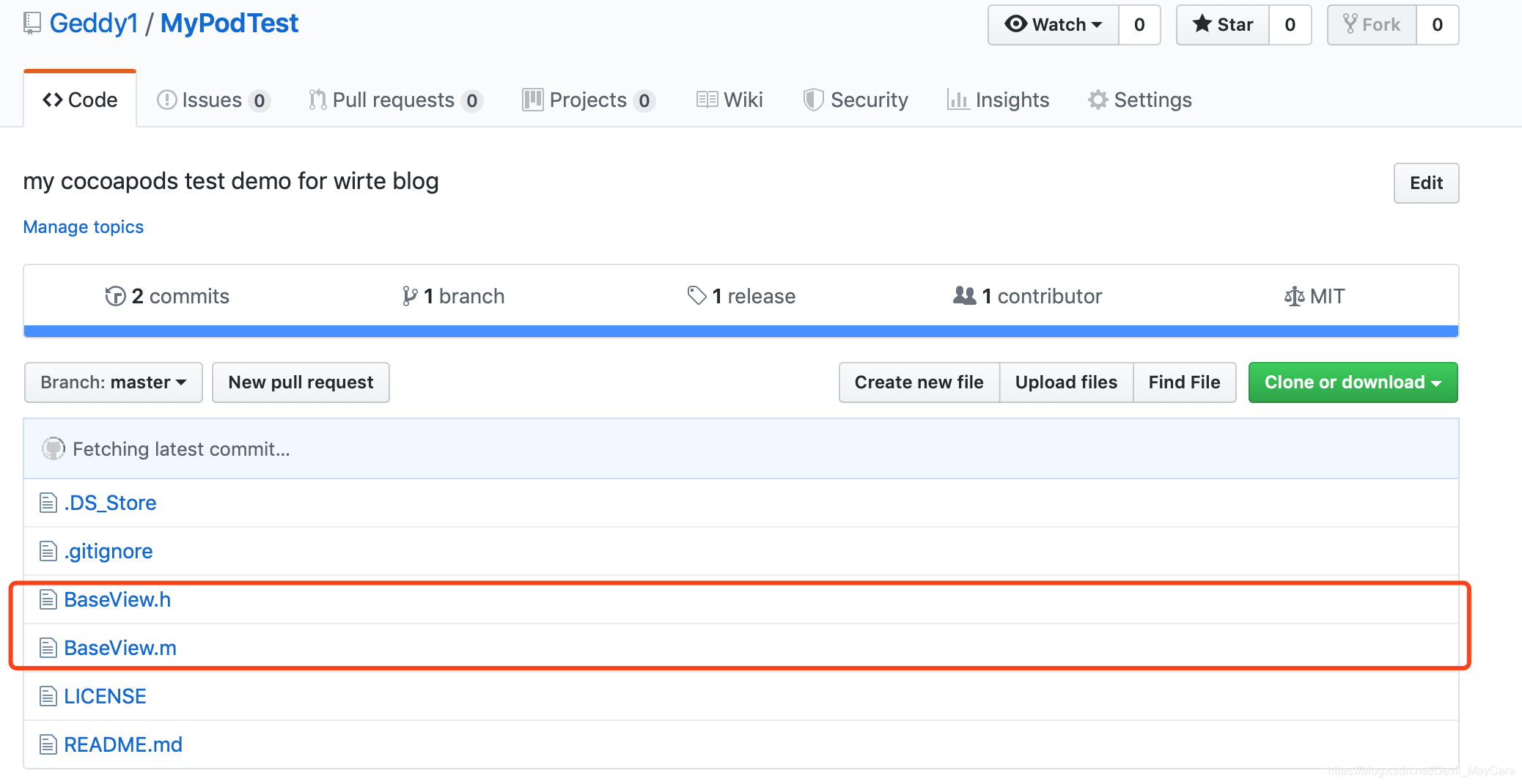Click the repository book icon beside Geddy1
Viewport: 1522px width, 784px height.
[x=32, y=23]
